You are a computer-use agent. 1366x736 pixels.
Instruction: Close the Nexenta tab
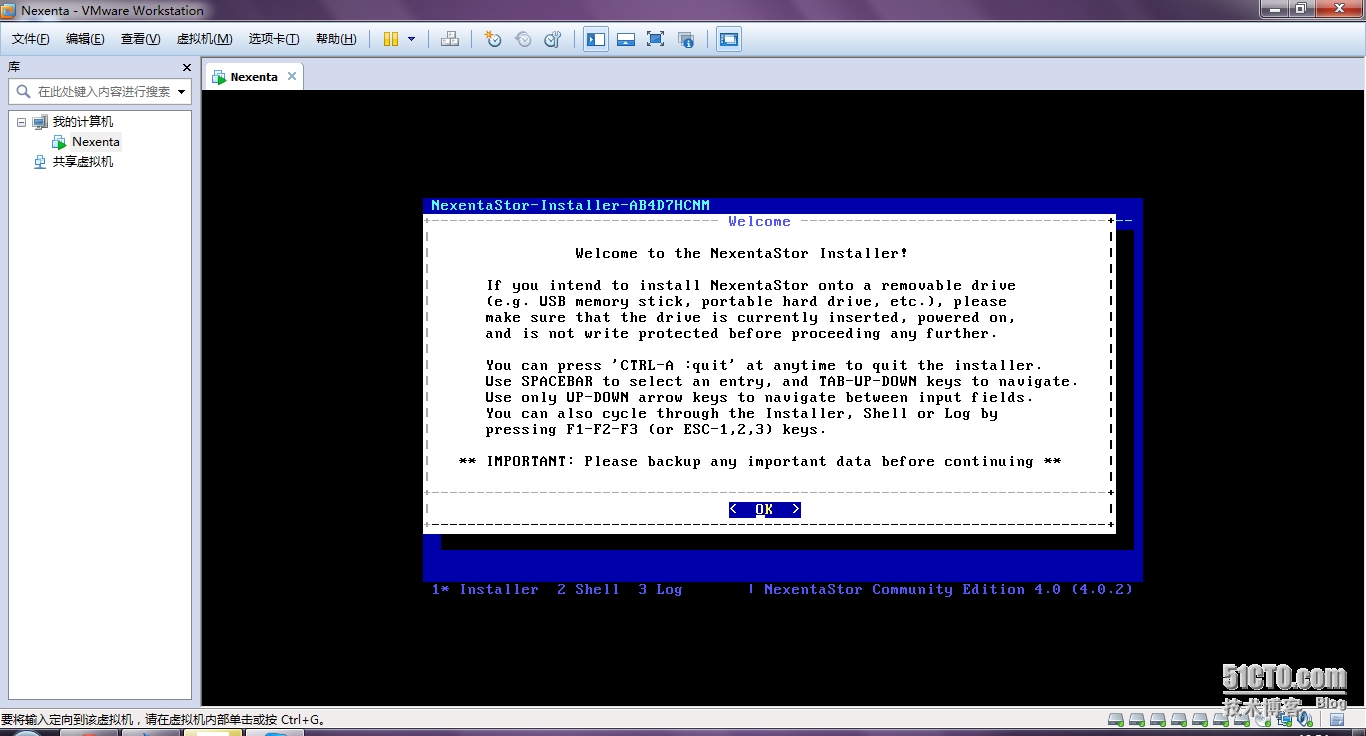coord(292,76)
